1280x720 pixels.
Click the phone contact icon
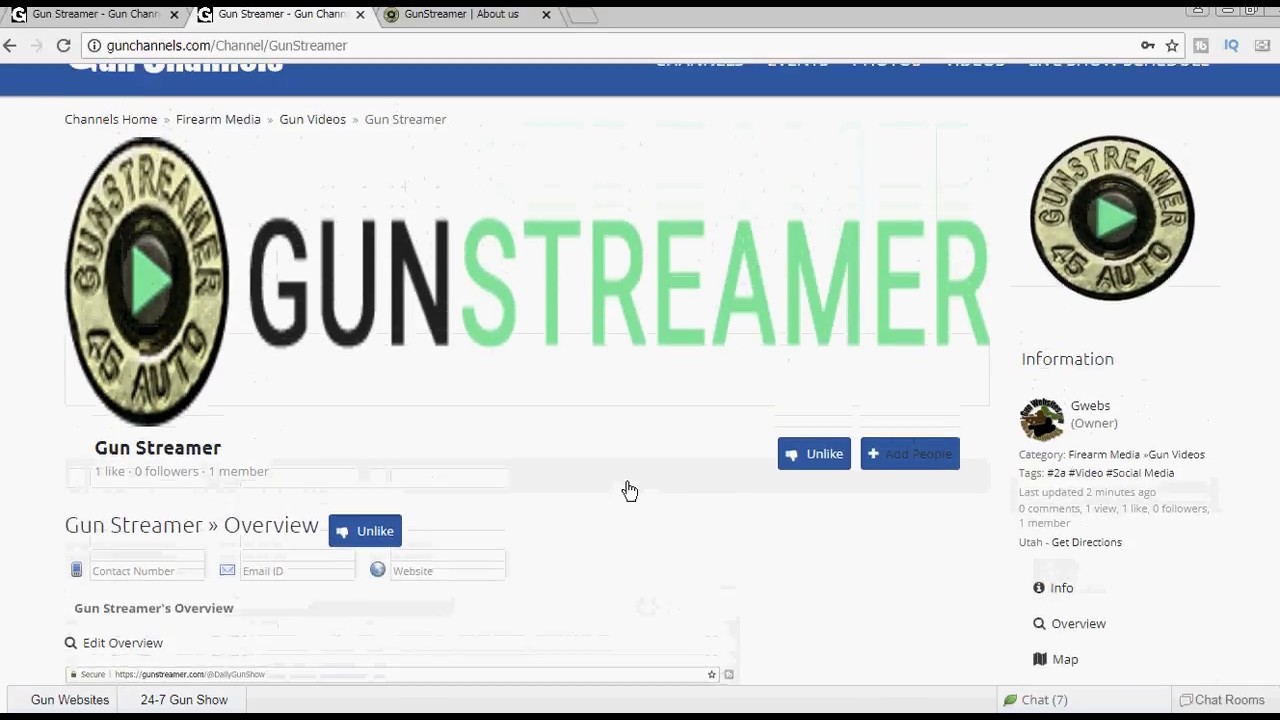[76, 570]
